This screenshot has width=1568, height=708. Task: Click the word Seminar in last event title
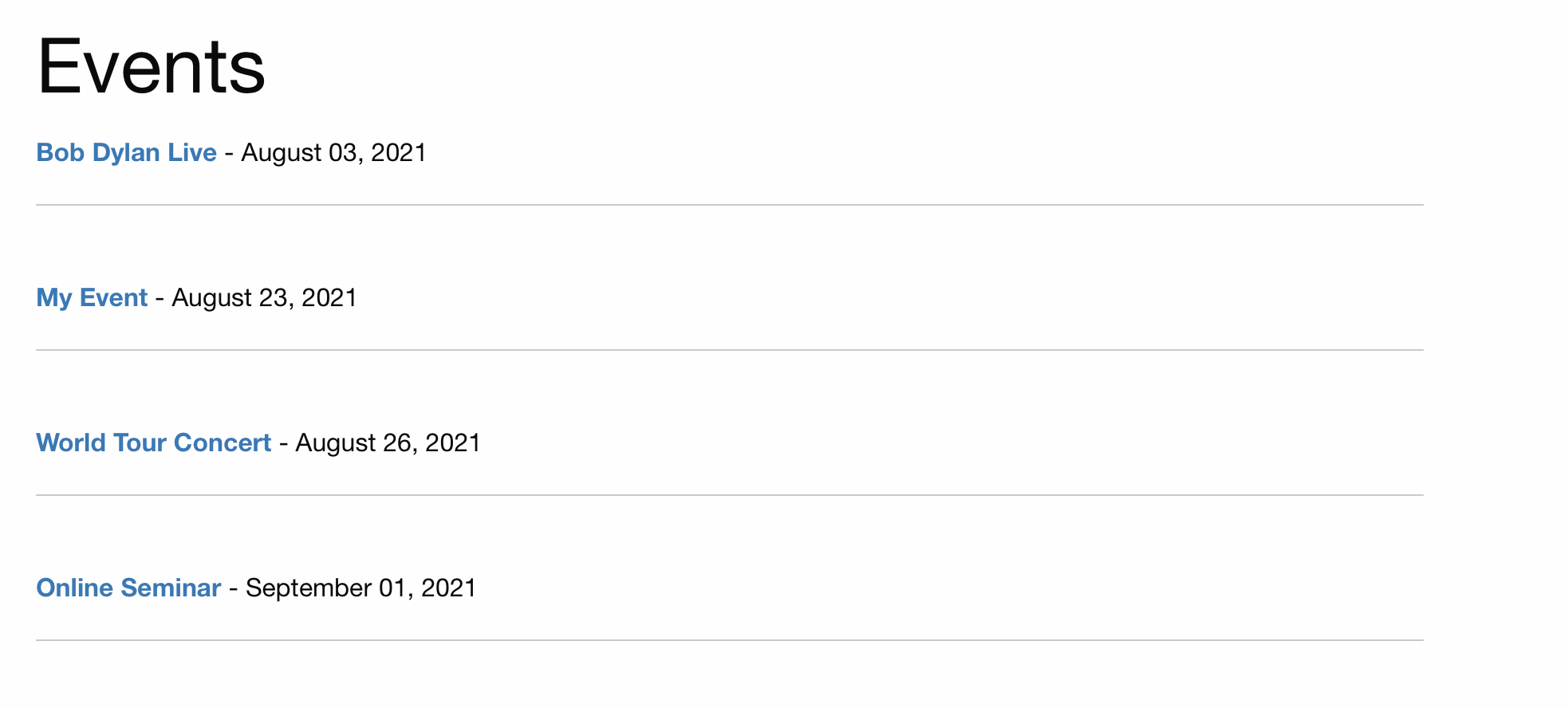pos(171,588)
